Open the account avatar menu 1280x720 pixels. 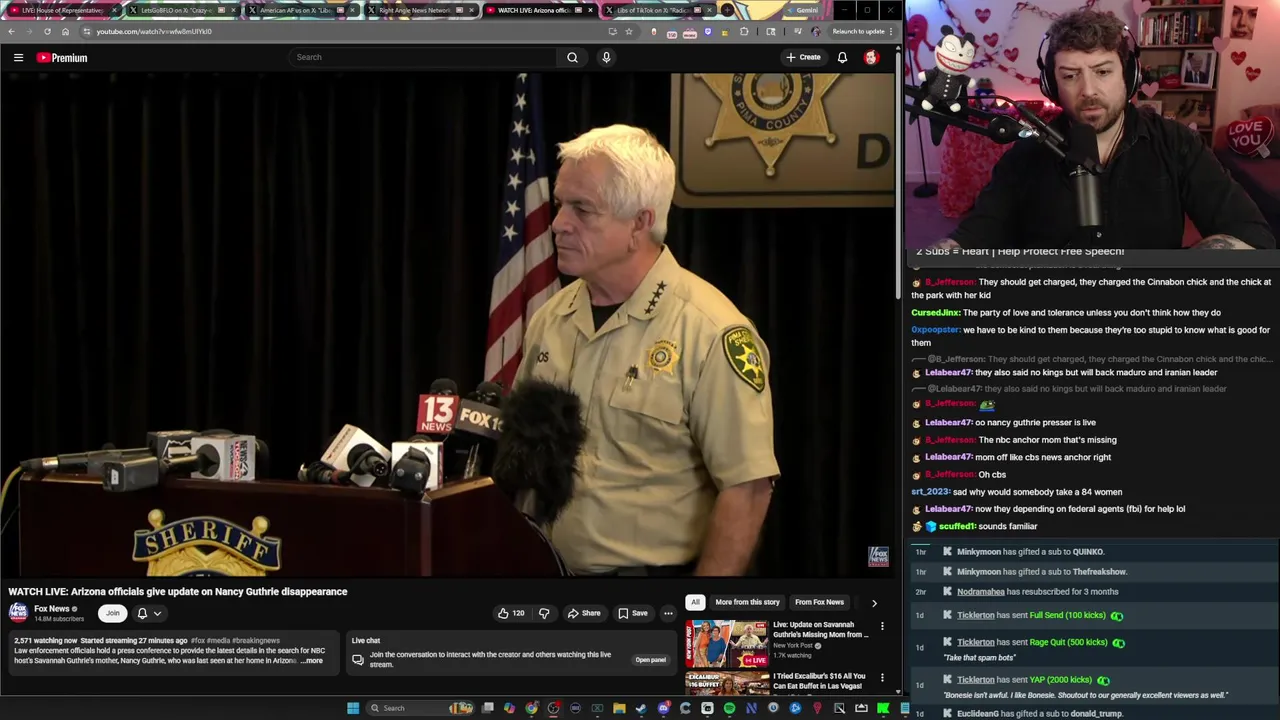(871, 57)
